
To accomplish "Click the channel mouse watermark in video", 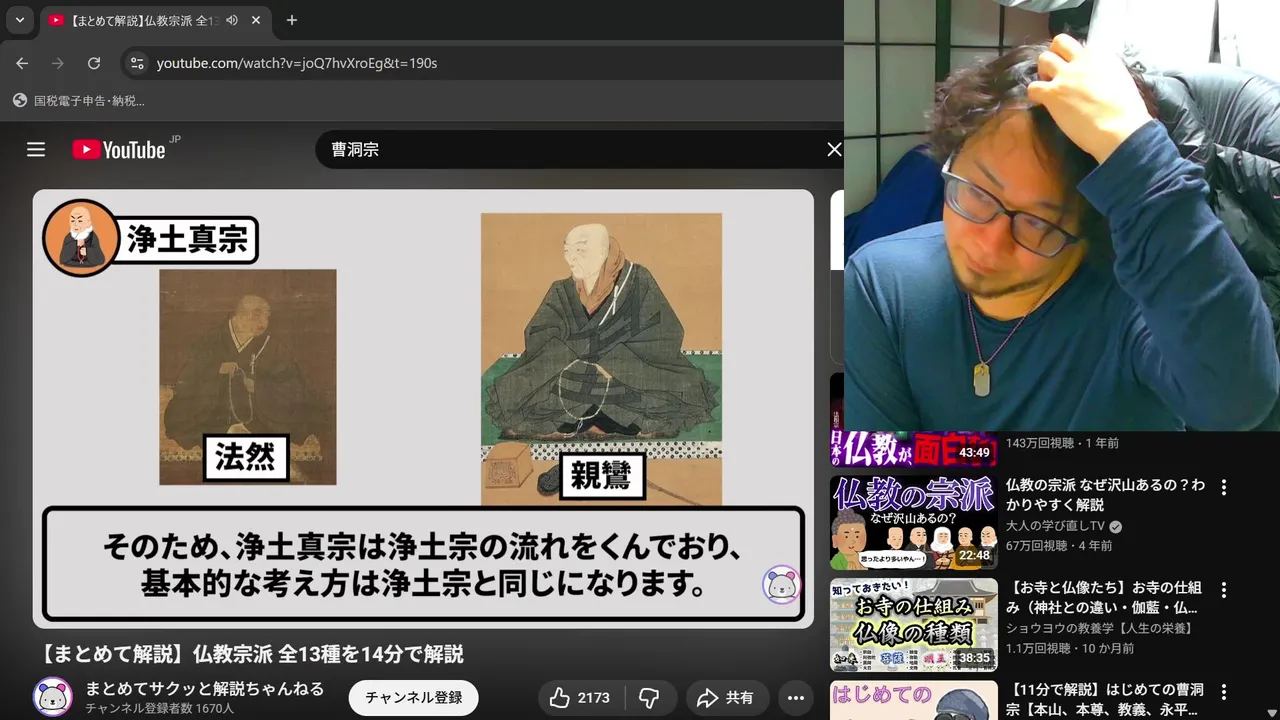I will [781, 585].
